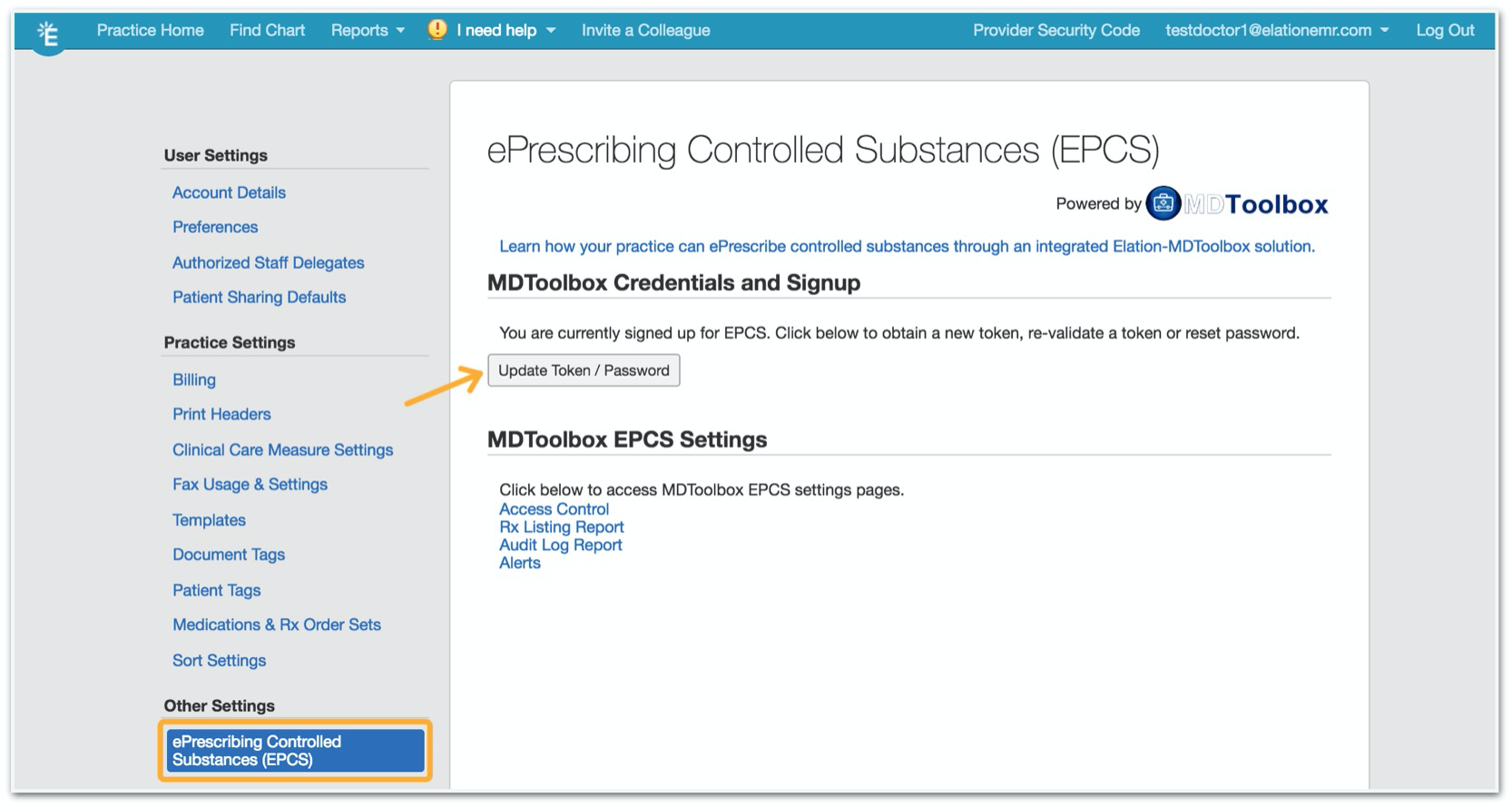This screenshot has height=808, width=1512.
Task: Open Account Details settings
Action: pos(229,192)
